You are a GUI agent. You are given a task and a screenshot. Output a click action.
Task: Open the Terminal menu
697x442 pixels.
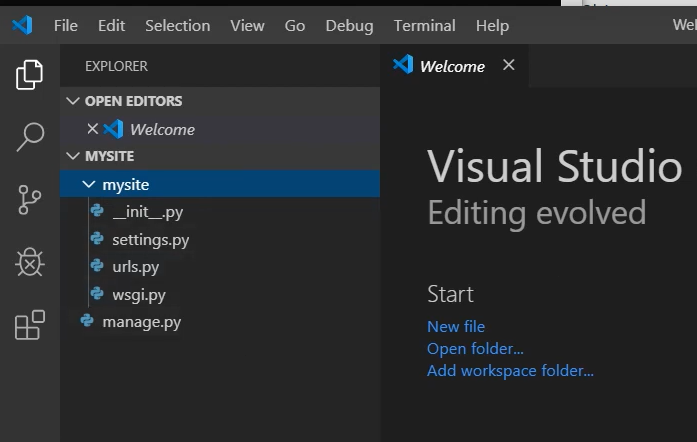coord(425,26)
